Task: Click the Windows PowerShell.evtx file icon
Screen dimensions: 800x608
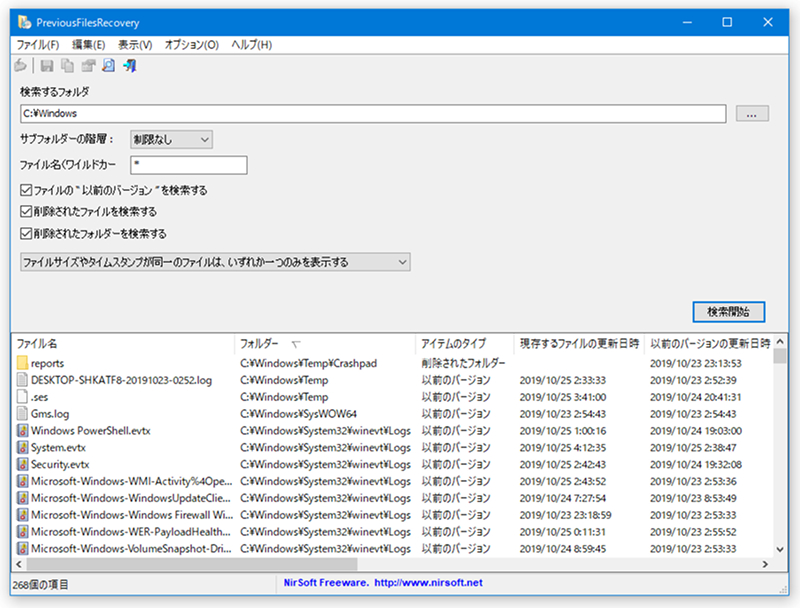Action: click(22, 430)
